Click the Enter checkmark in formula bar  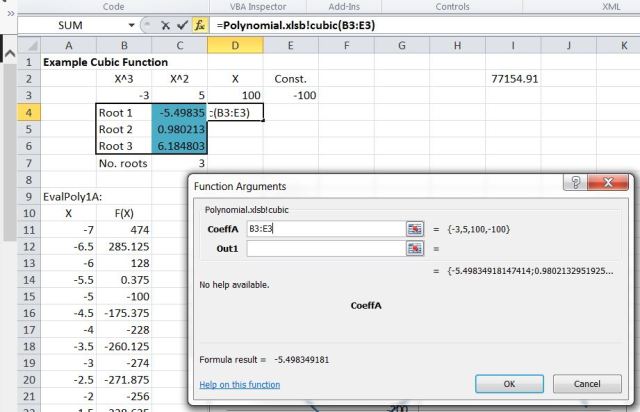pyautogui.click(x=180, y=24)
